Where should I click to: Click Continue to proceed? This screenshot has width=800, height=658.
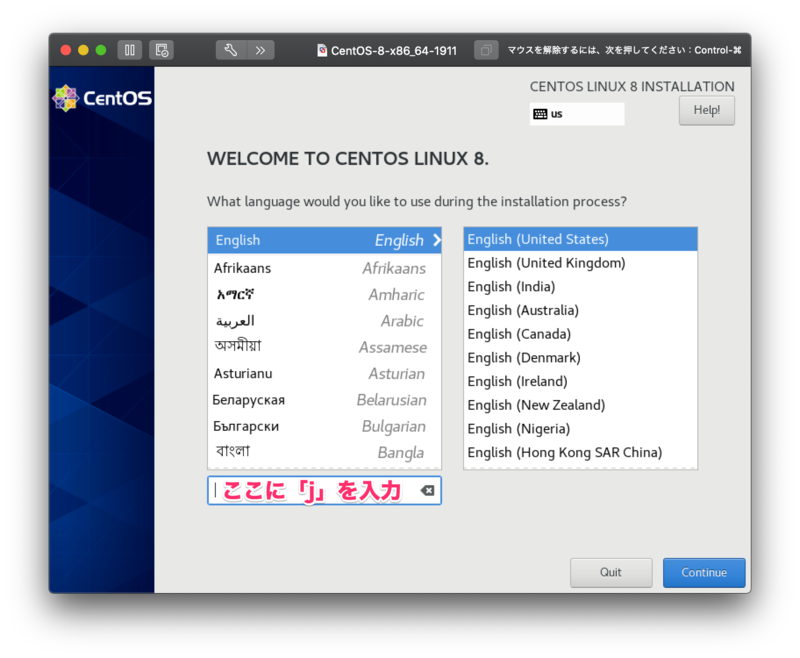[x=704, y=572]
